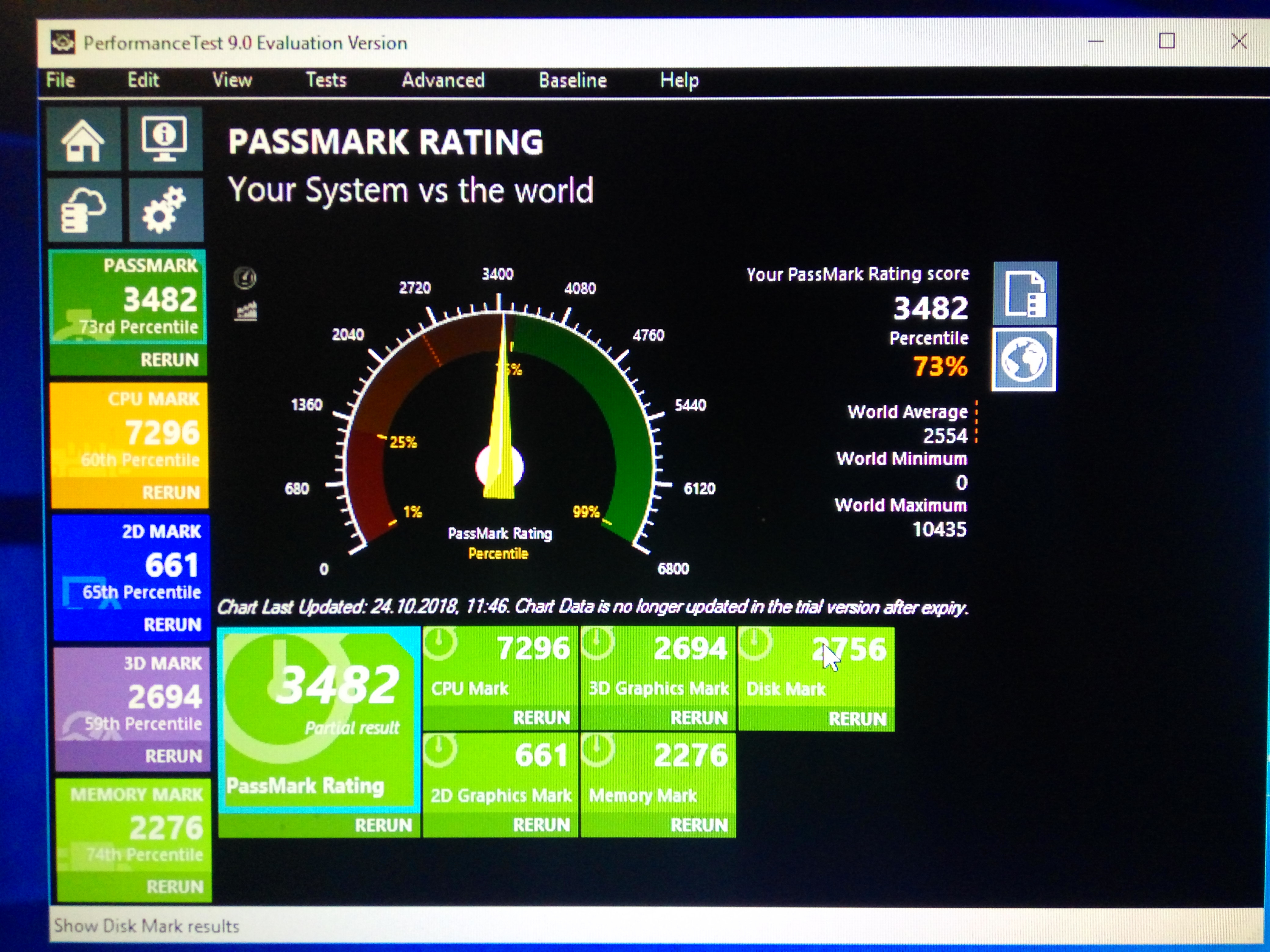
Task: Click the save results document icon
Action: click(x=1024, y=294)
